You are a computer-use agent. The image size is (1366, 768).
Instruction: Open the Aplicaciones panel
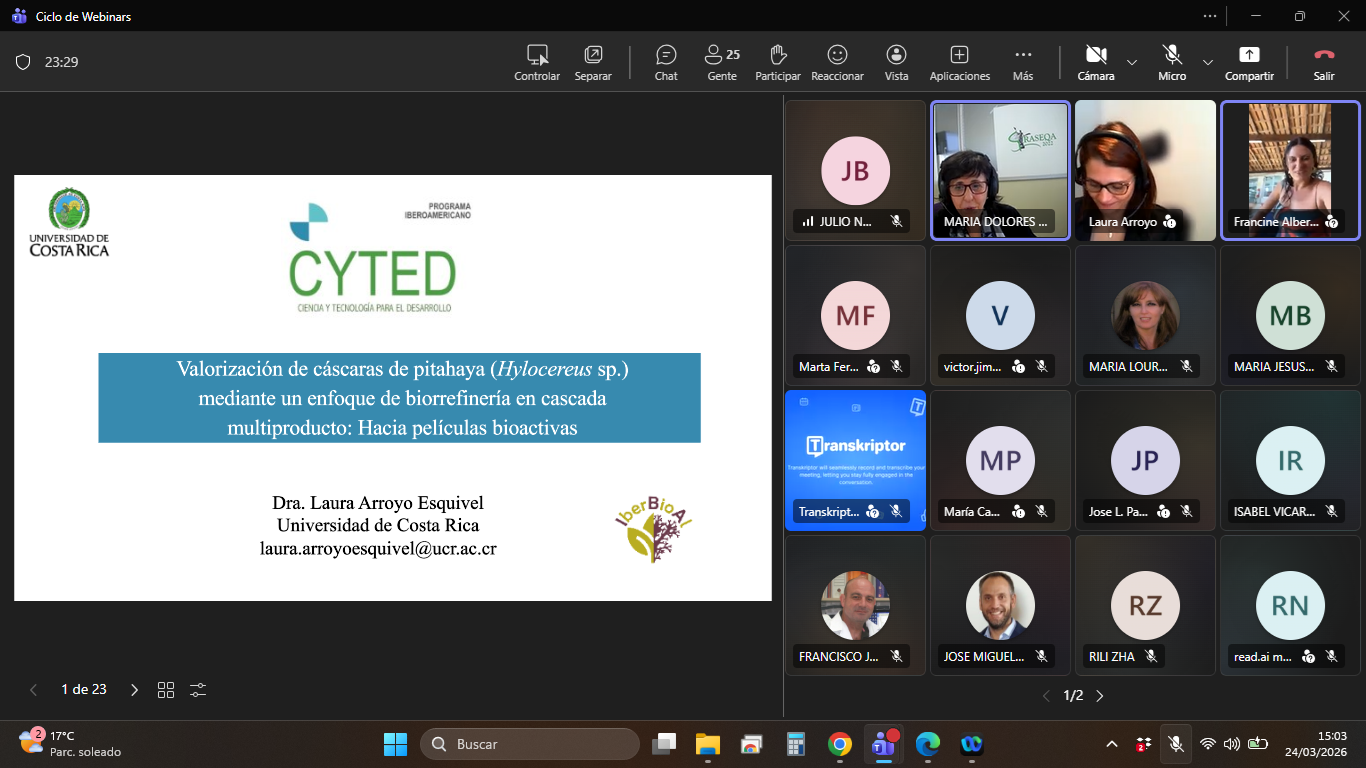pyautogui.click(x=959, y=62)
